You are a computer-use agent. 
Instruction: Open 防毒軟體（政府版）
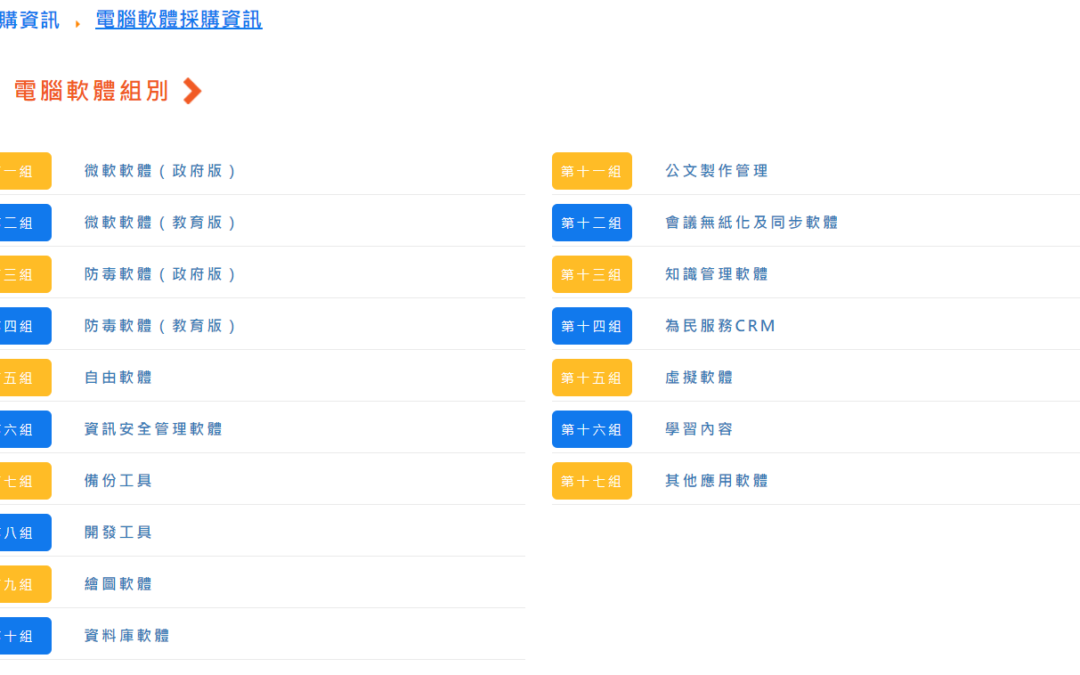coord(160,274)
